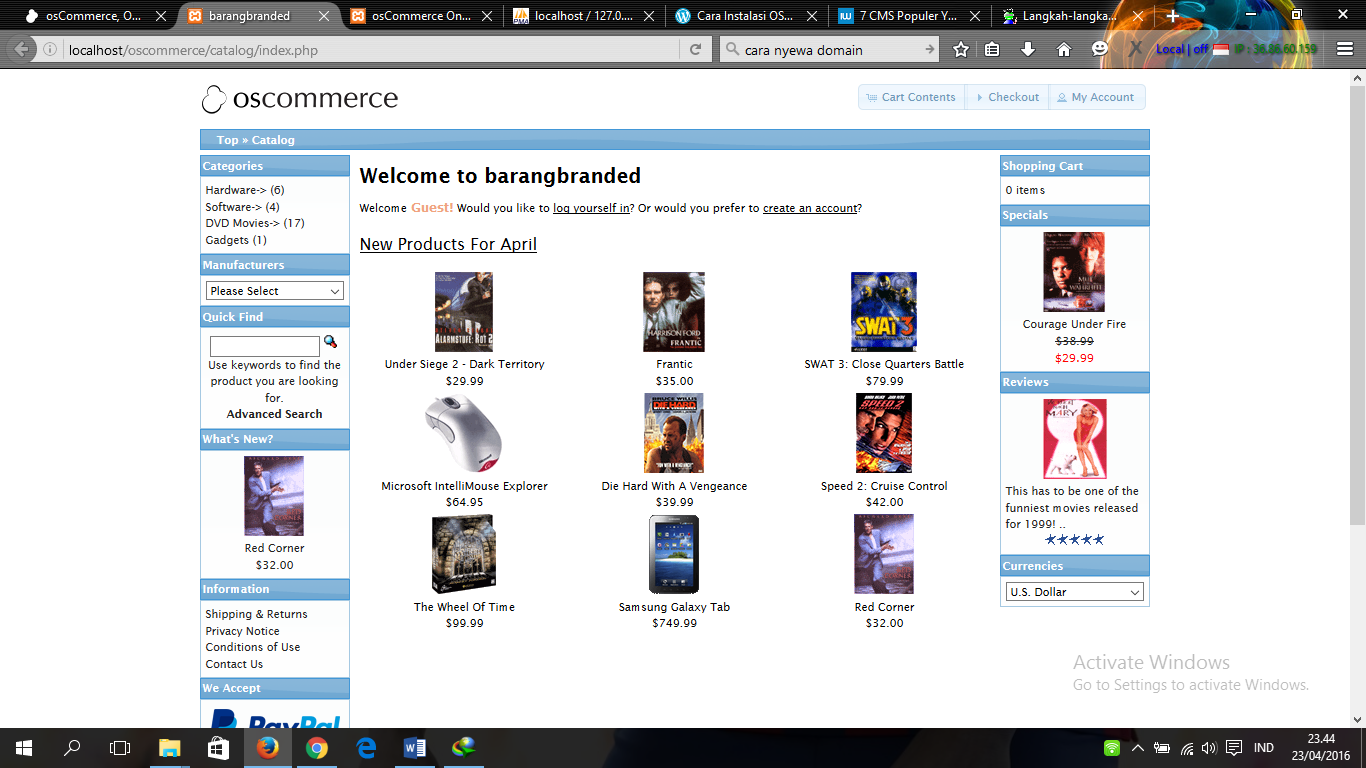Open Windows Start menu
Screen dimensions: 1366x768
tap(24, 747)
